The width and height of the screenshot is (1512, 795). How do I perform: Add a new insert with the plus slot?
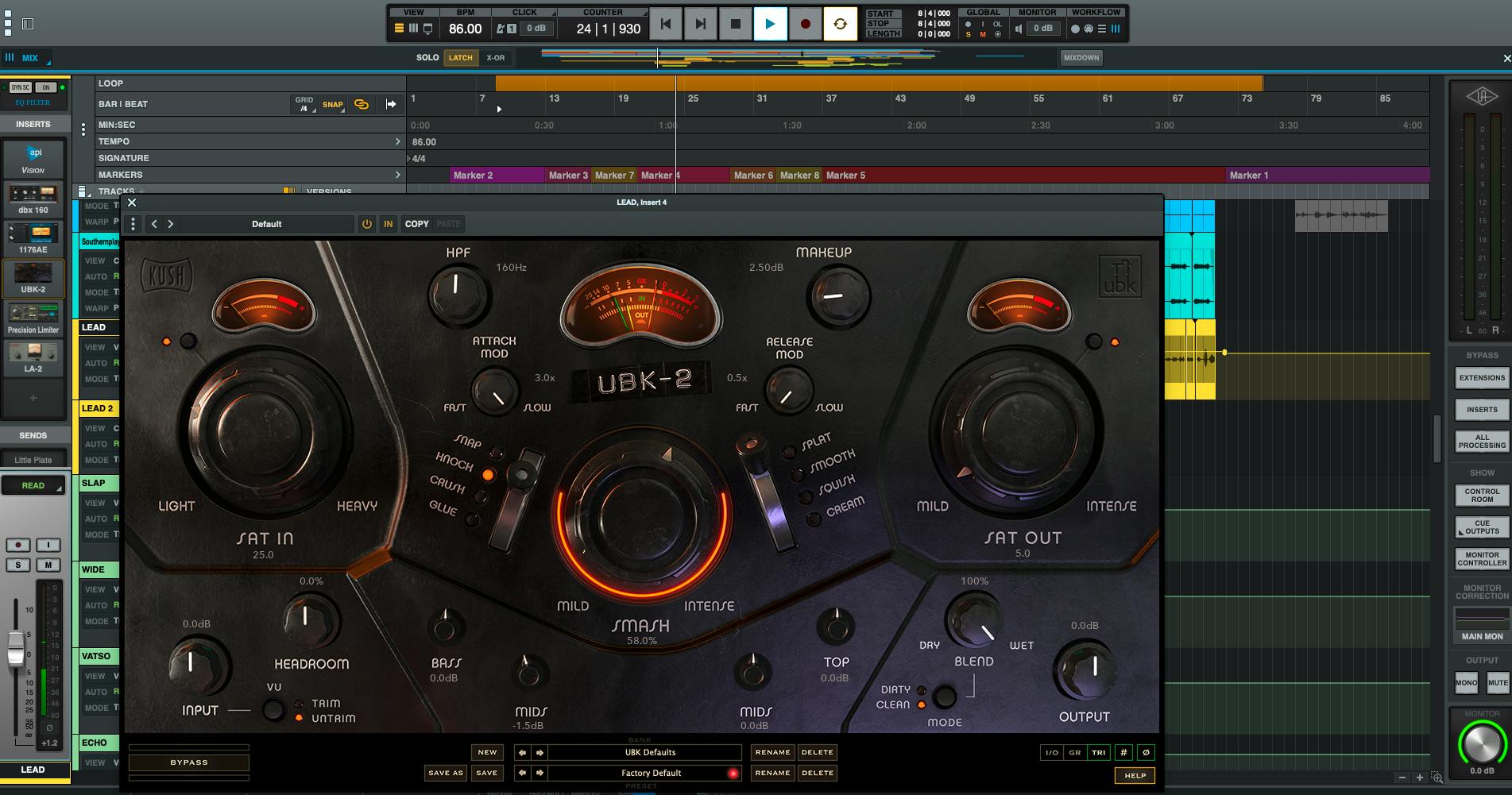[33, 398]
